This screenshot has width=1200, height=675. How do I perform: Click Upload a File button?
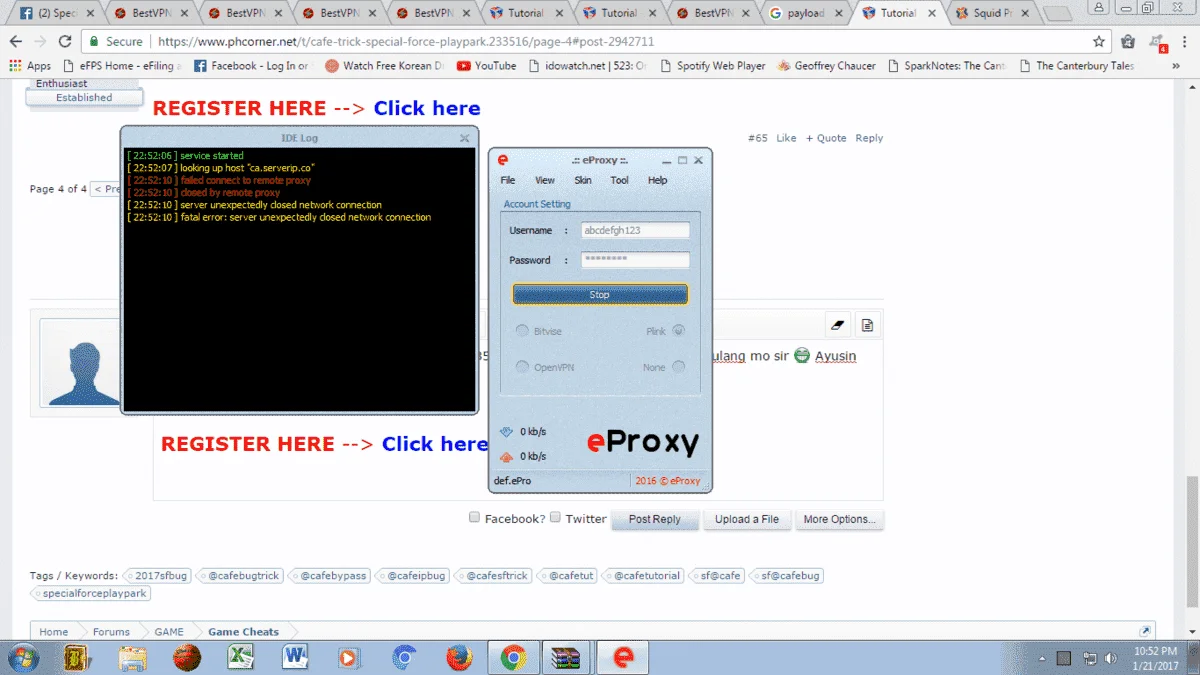[x=747, y=519]
